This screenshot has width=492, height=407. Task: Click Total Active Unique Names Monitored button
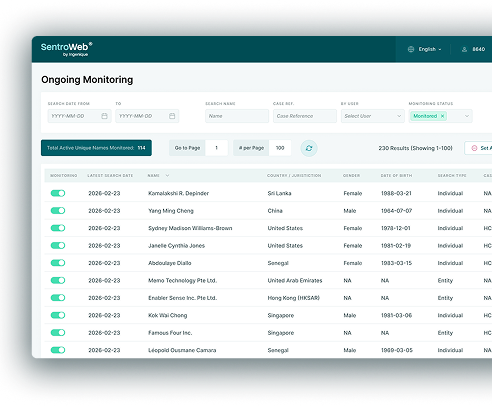pyautogui.click(x=96, y=148)
